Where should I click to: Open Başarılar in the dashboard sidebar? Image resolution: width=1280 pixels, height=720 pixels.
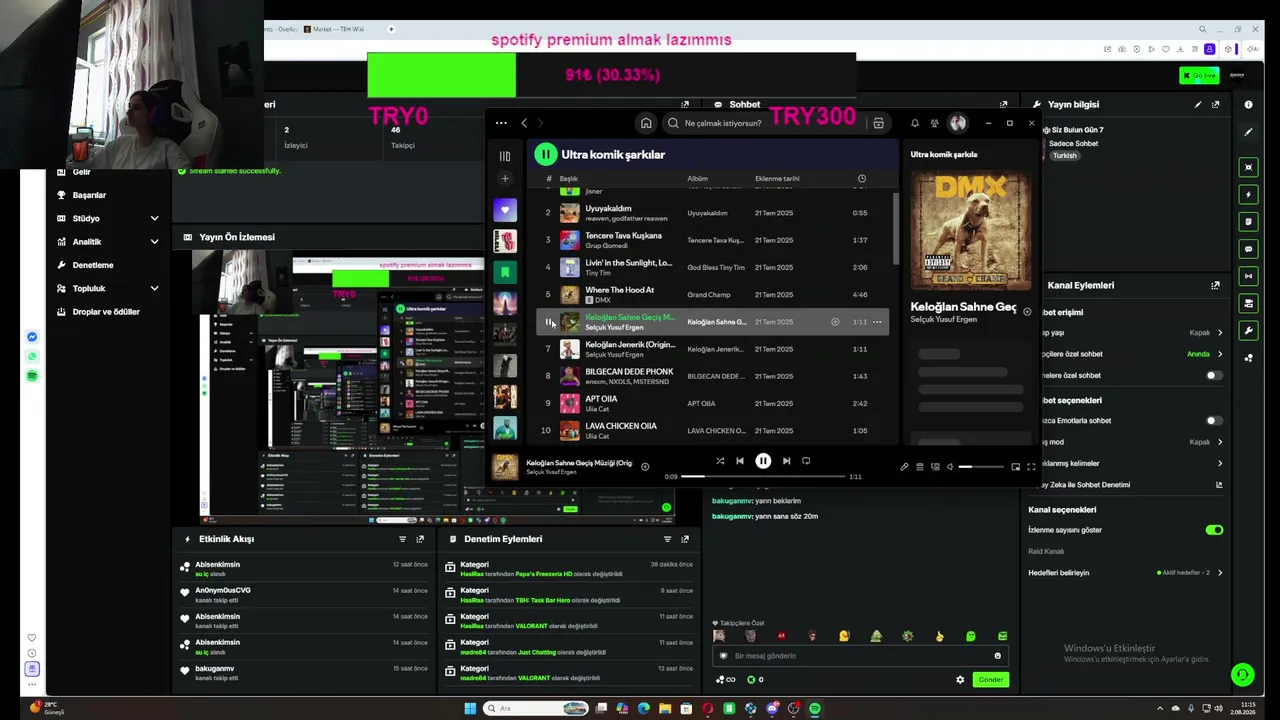pyautogui.click(x=89, y=195)
